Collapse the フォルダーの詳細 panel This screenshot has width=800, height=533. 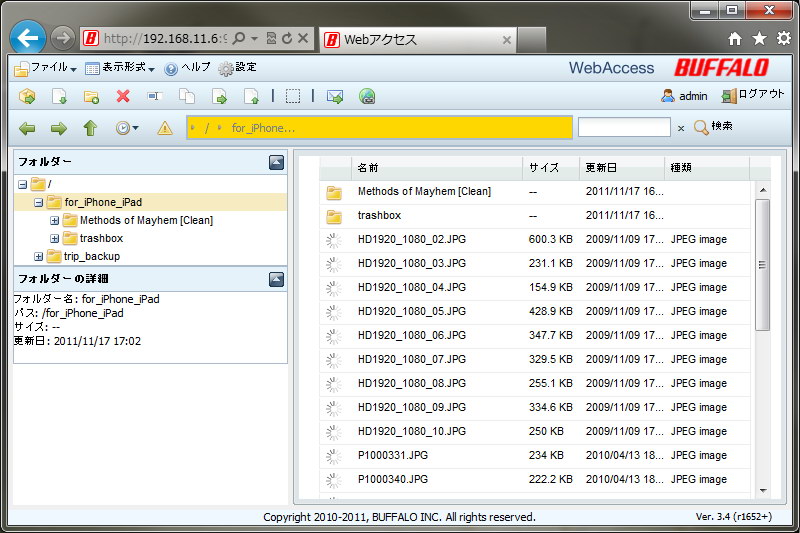[x=277, y=279]
